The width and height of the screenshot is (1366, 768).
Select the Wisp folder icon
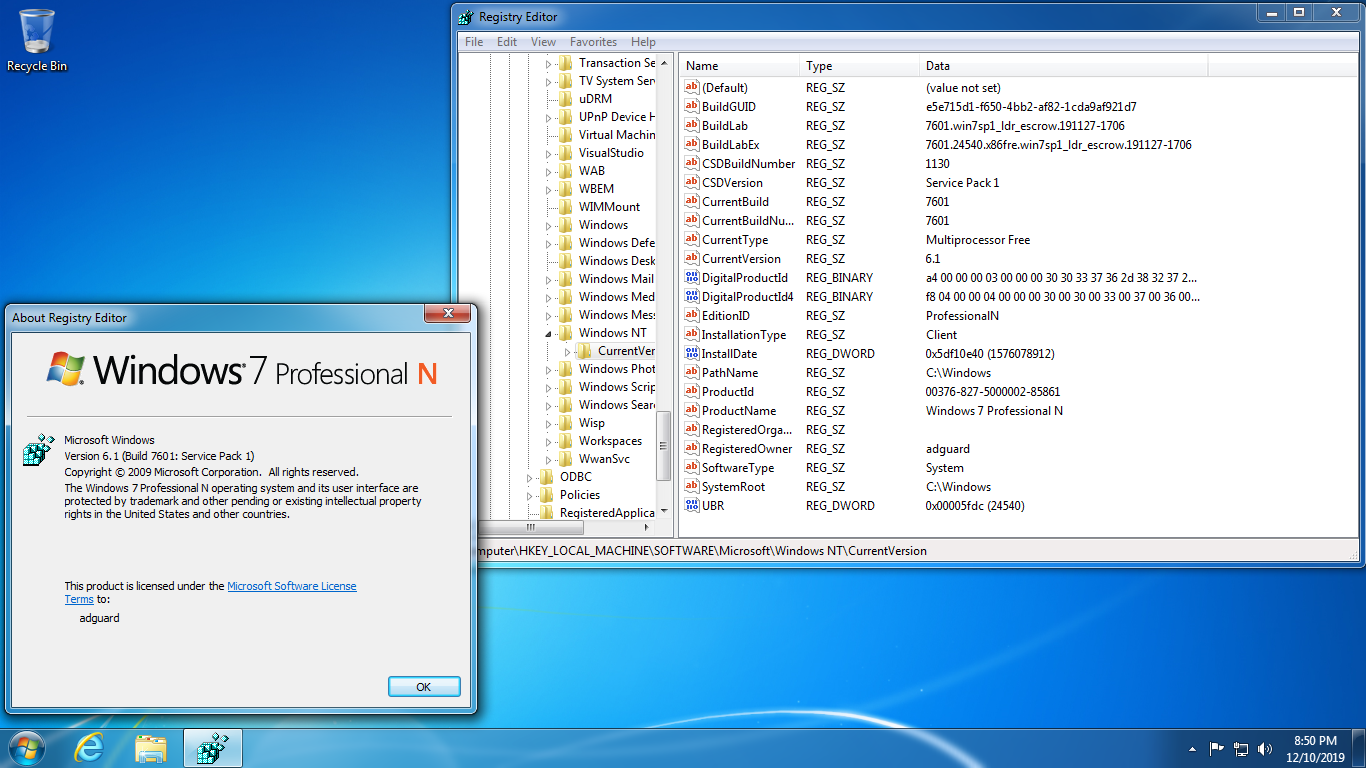click(x=566, y=423)
